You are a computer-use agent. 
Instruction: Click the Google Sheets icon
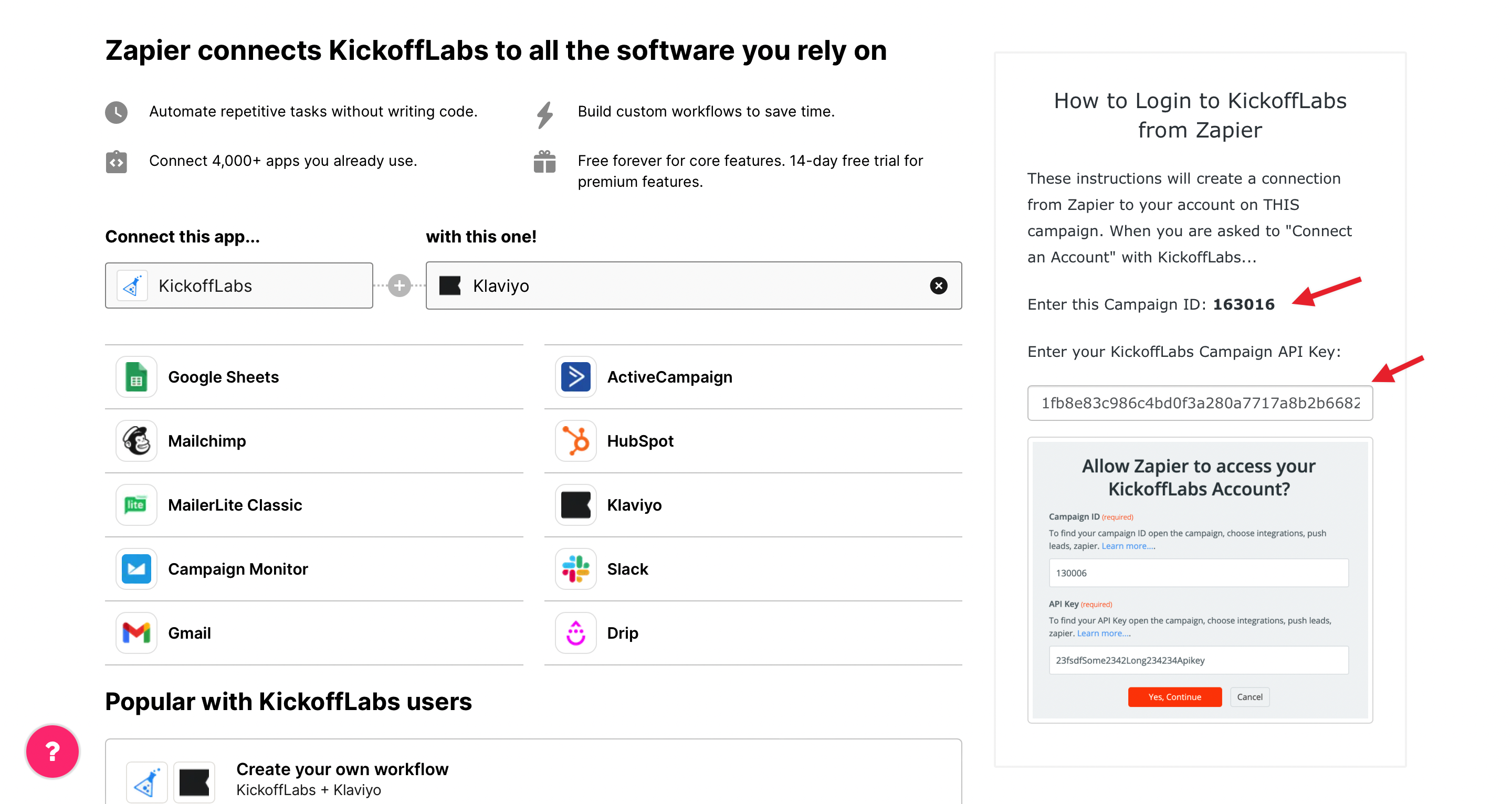point(136,377)
